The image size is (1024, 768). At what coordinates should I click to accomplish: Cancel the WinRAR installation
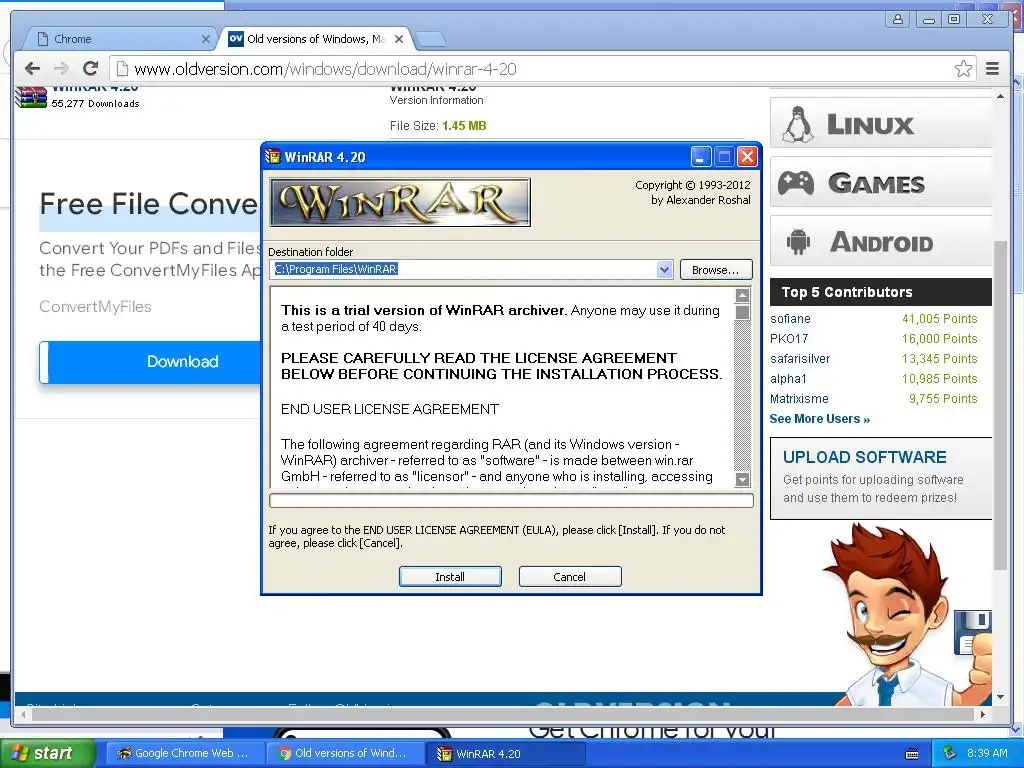click(569, 577)
